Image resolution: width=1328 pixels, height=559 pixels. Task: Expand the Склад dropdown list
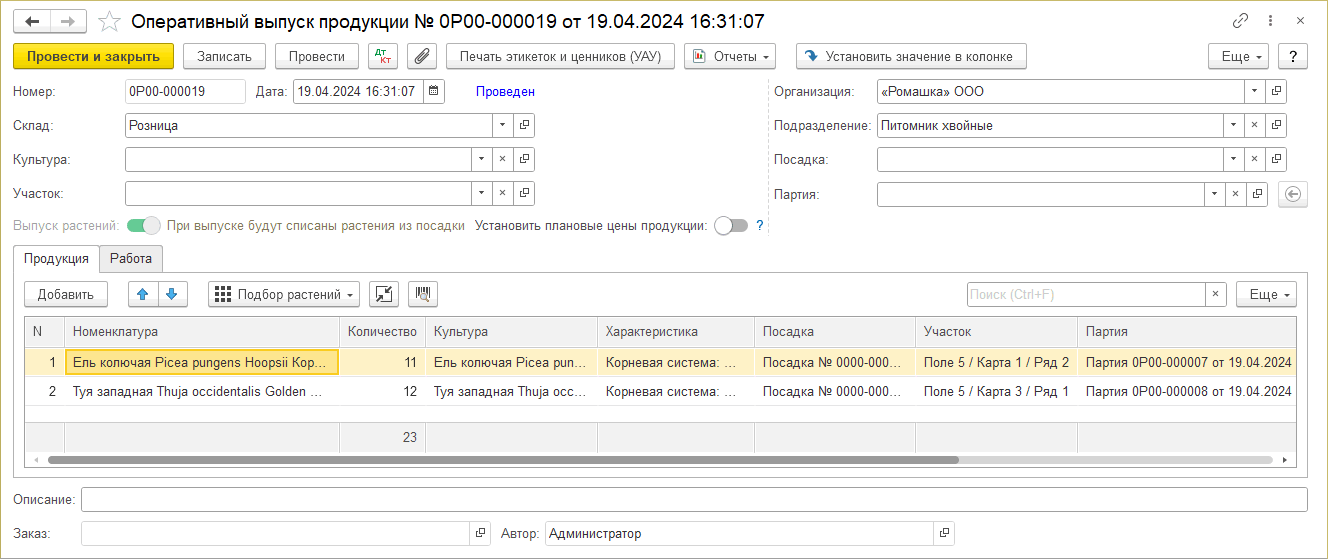[x=502, y=125]
